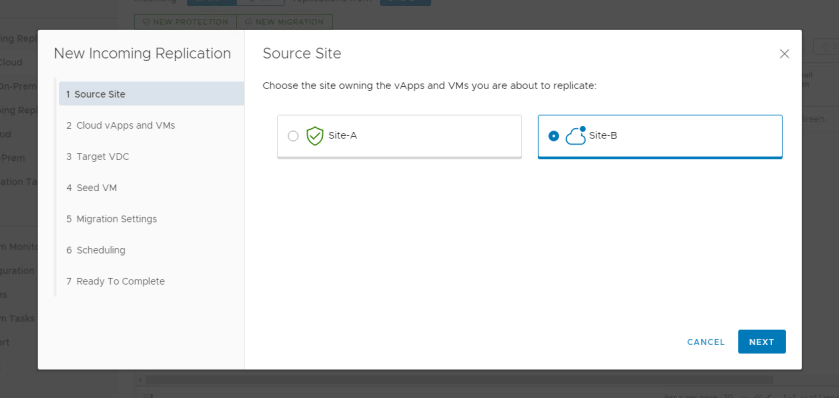839x398 pixels.
Task: Click NEW MIGRATION button in background page
Action: pyautogui.click(x=284, y=22)
